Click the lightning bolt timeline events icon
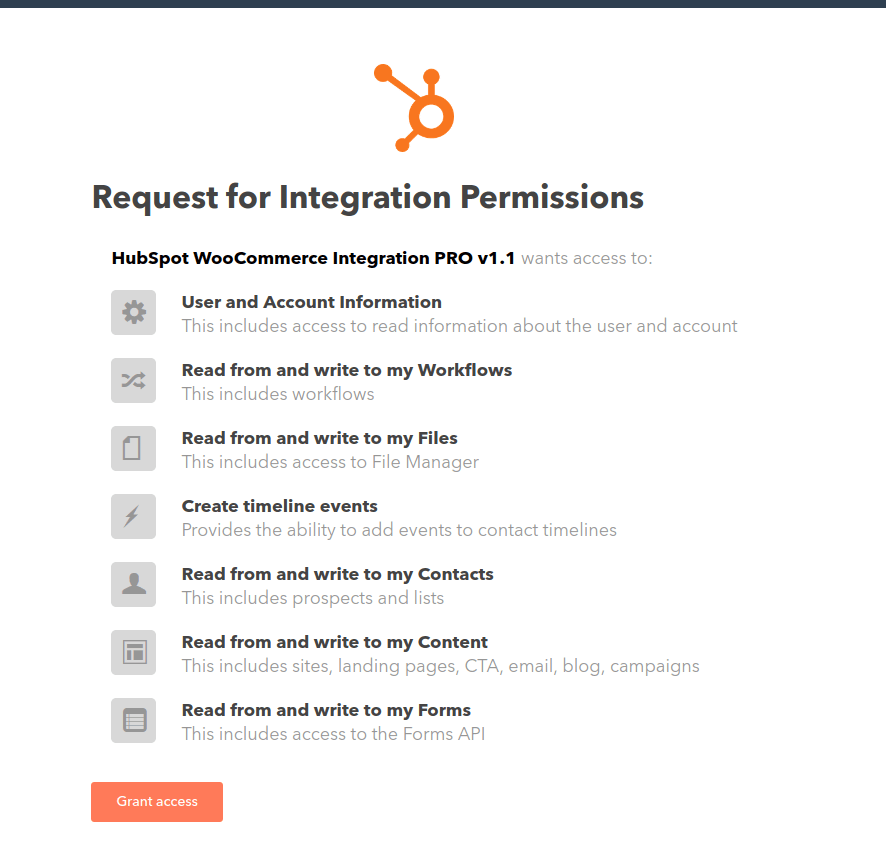This screenshot has height=853, width=886. point(133,517)
